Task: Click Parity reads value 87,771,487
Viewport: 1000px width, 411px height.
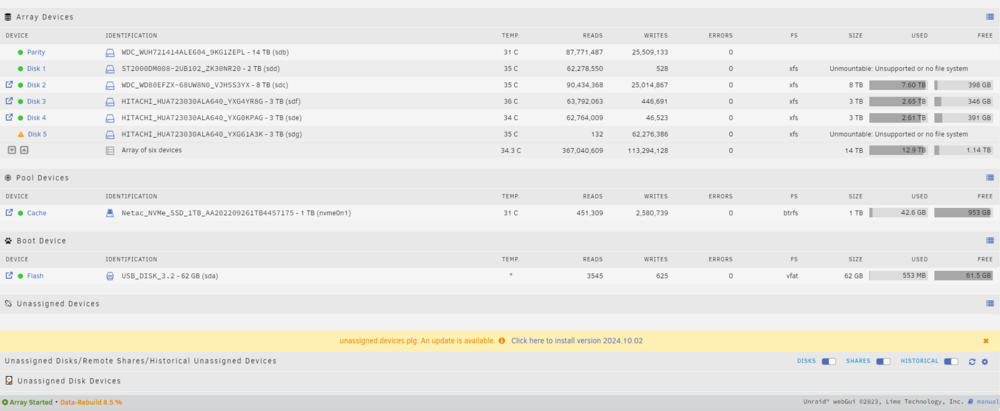Action: [584, 52]
